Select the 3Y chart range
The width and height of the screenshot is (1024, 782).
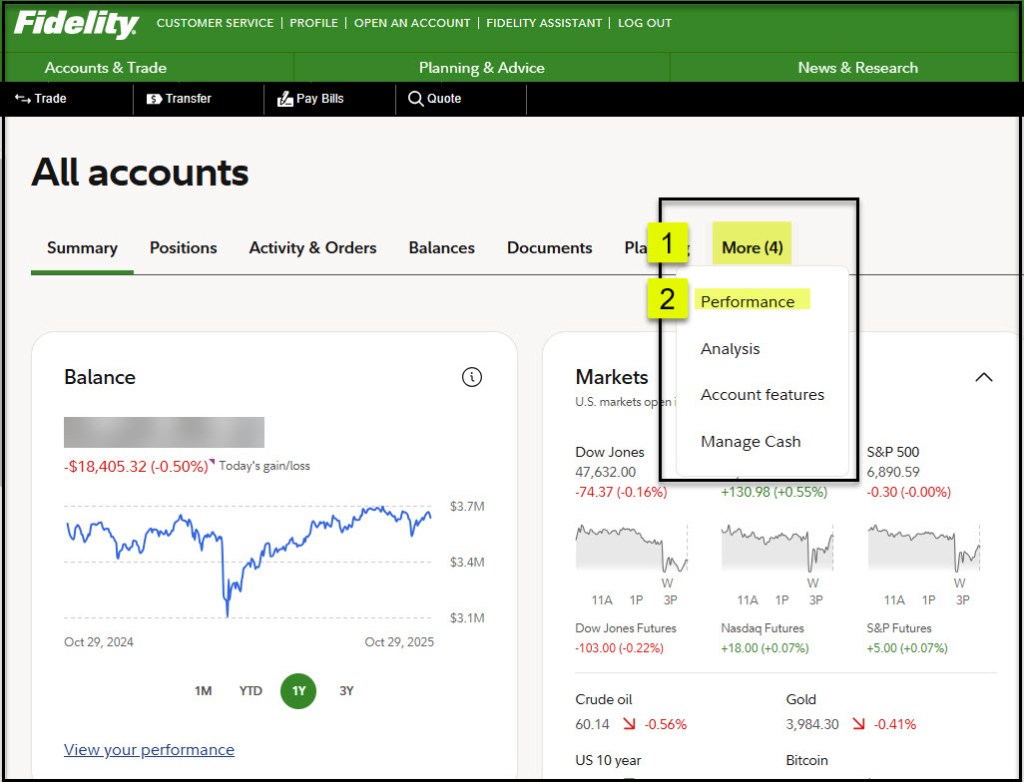pos(346,691)
